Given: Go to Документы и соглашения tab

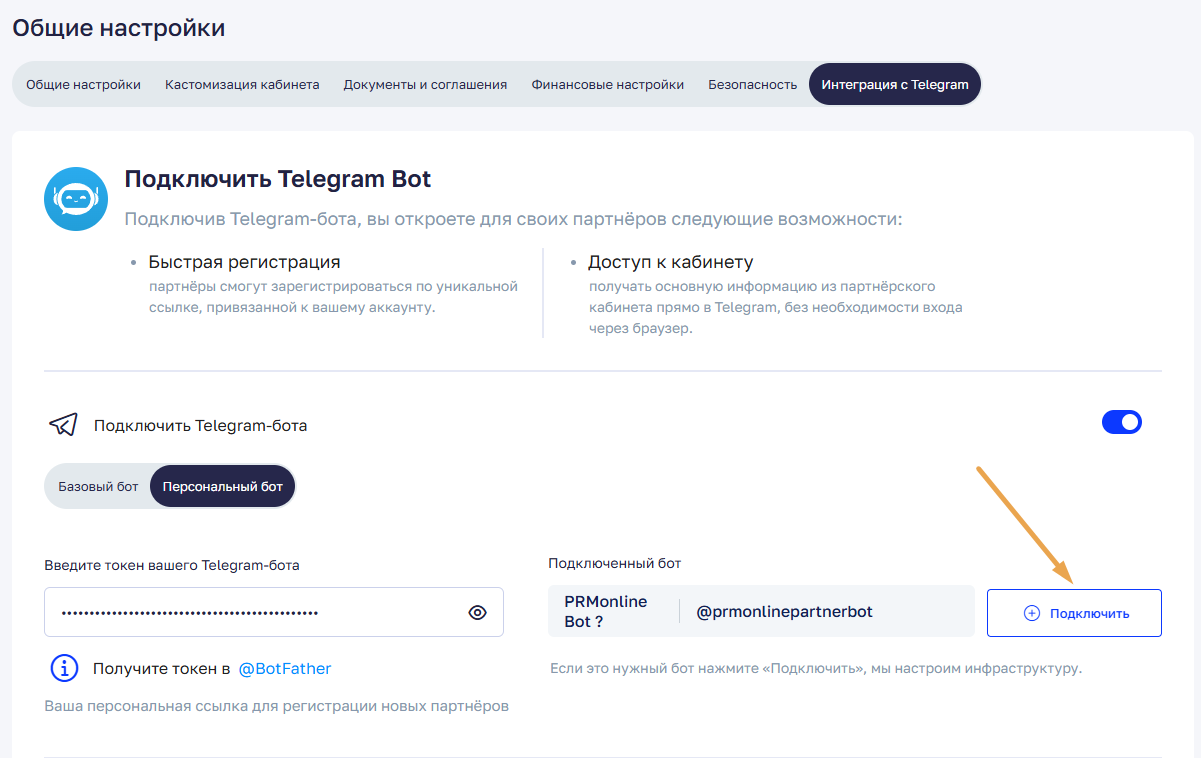Looking at the screenshot, I should 425,84.
